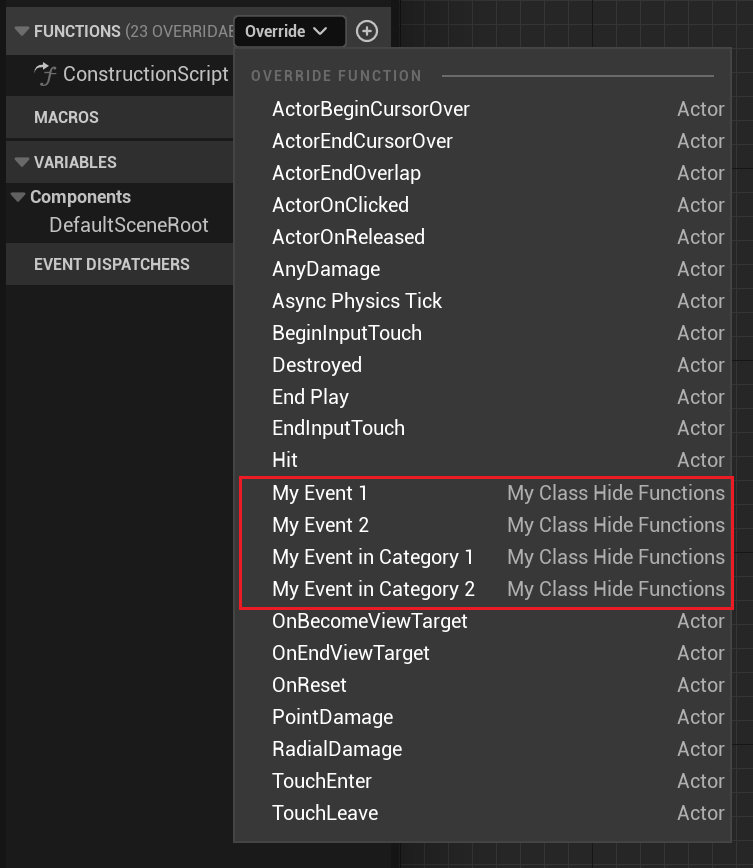This screenshot has width=753, height=868.
Task: Select RadialDamage override function
Action: click(x=336, y=749)
